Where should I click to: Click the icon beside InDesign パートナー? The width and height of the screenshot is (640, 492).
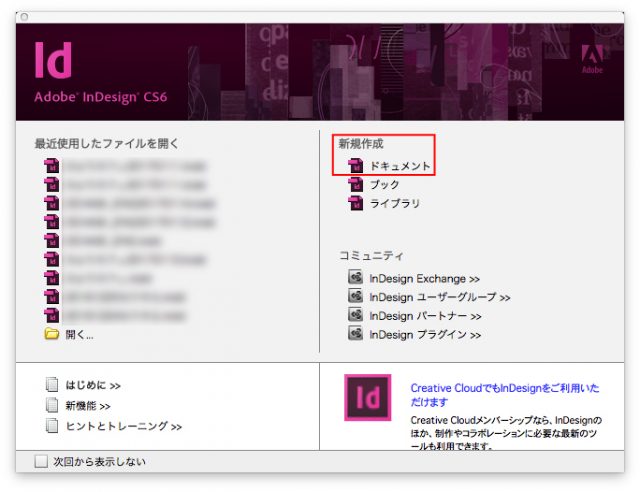(354, 315)
